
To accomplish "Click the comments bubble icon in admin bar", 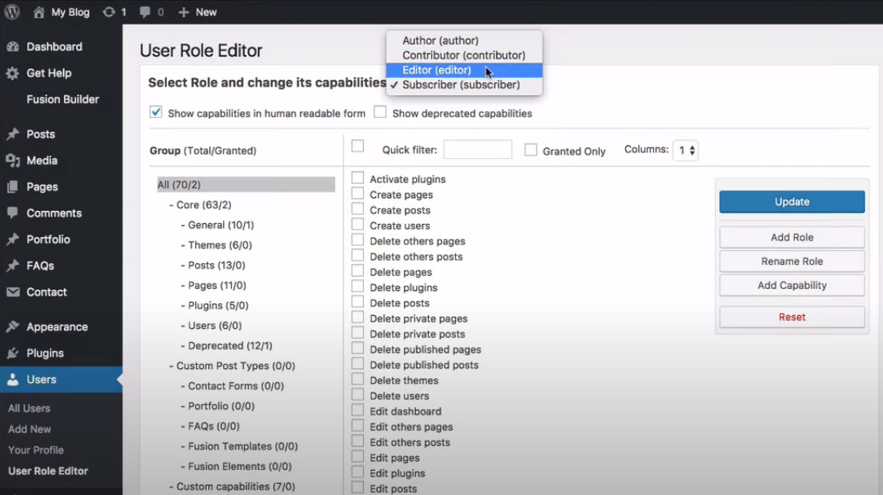I will 146,12.
